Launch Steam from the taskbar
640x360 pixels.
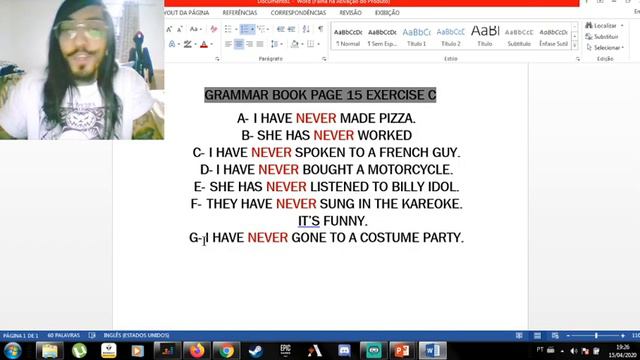tap(256, 351)
